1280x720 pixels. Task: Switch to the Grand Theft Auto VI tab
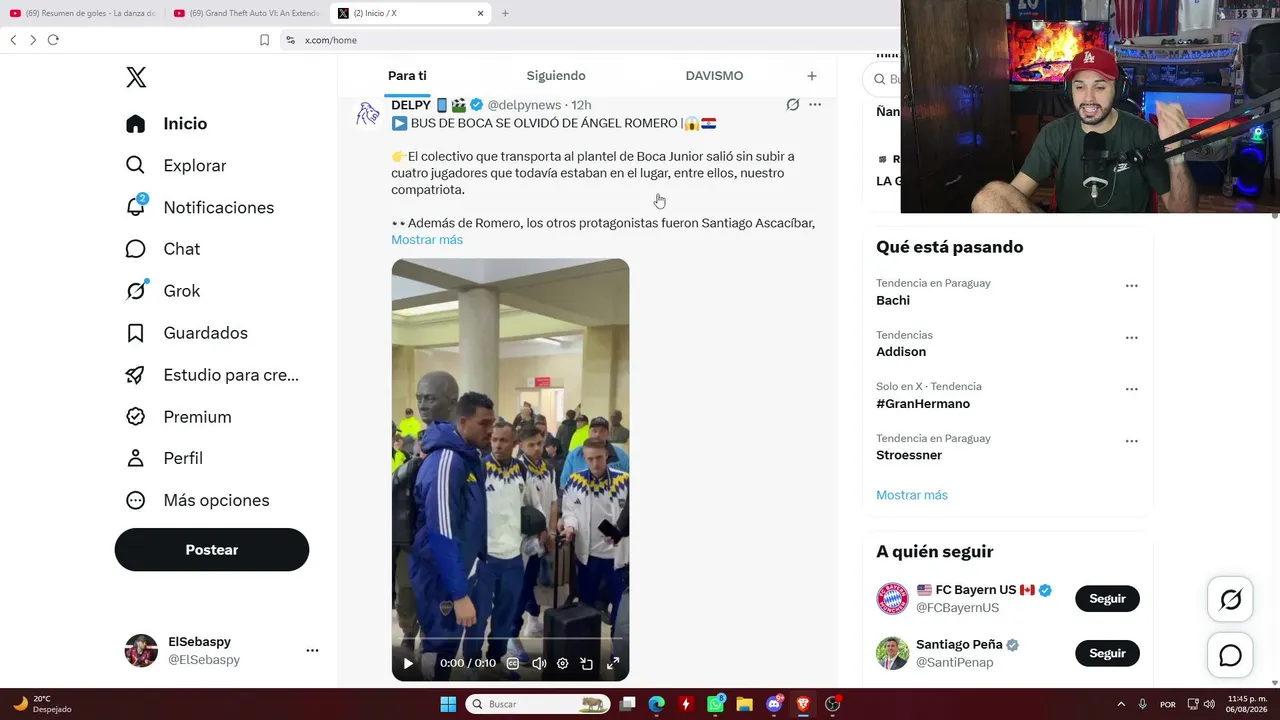tap(246, 13)
